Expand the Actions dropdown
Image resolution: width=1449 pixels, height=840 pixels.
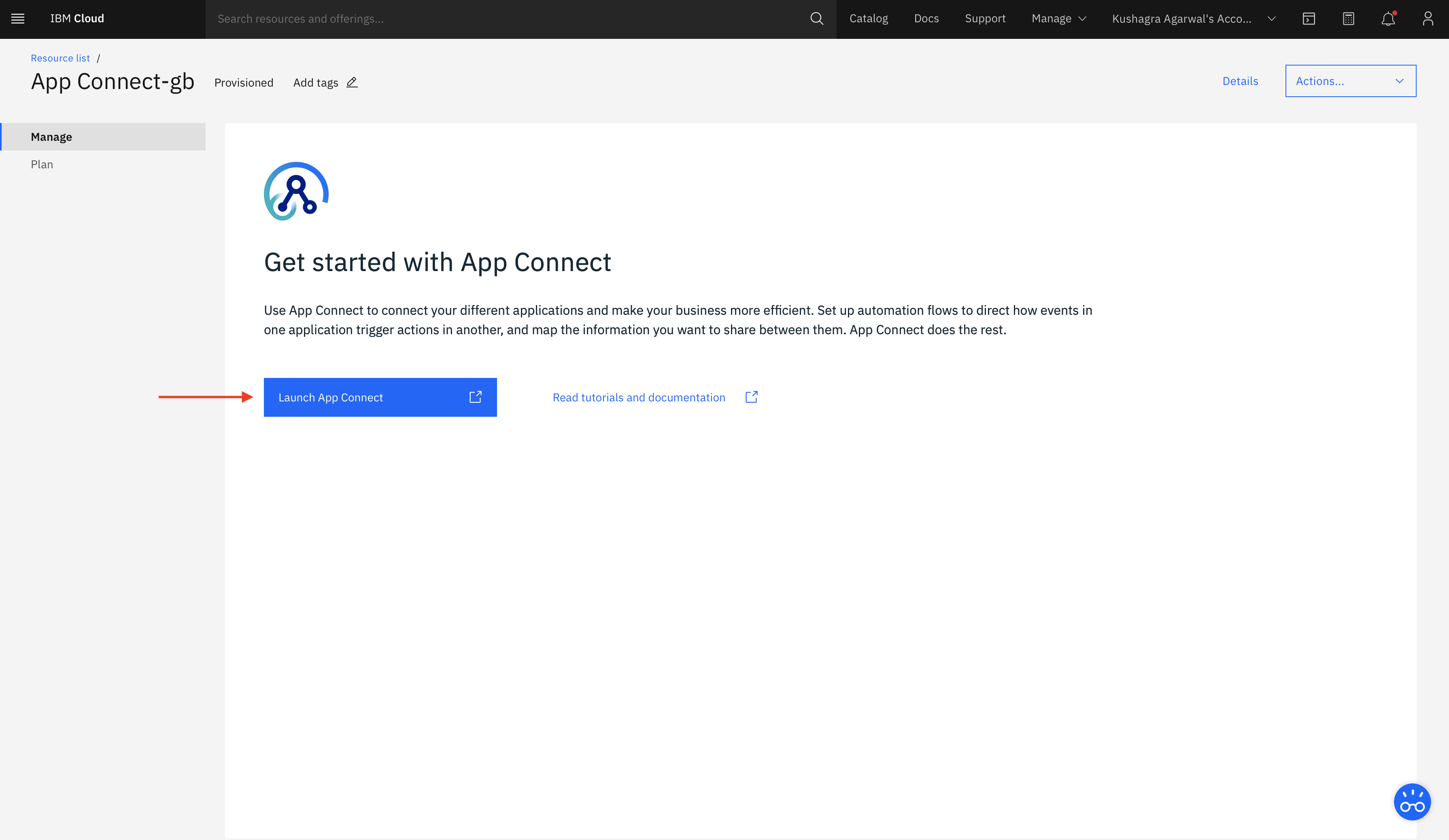click(1350, 81)
